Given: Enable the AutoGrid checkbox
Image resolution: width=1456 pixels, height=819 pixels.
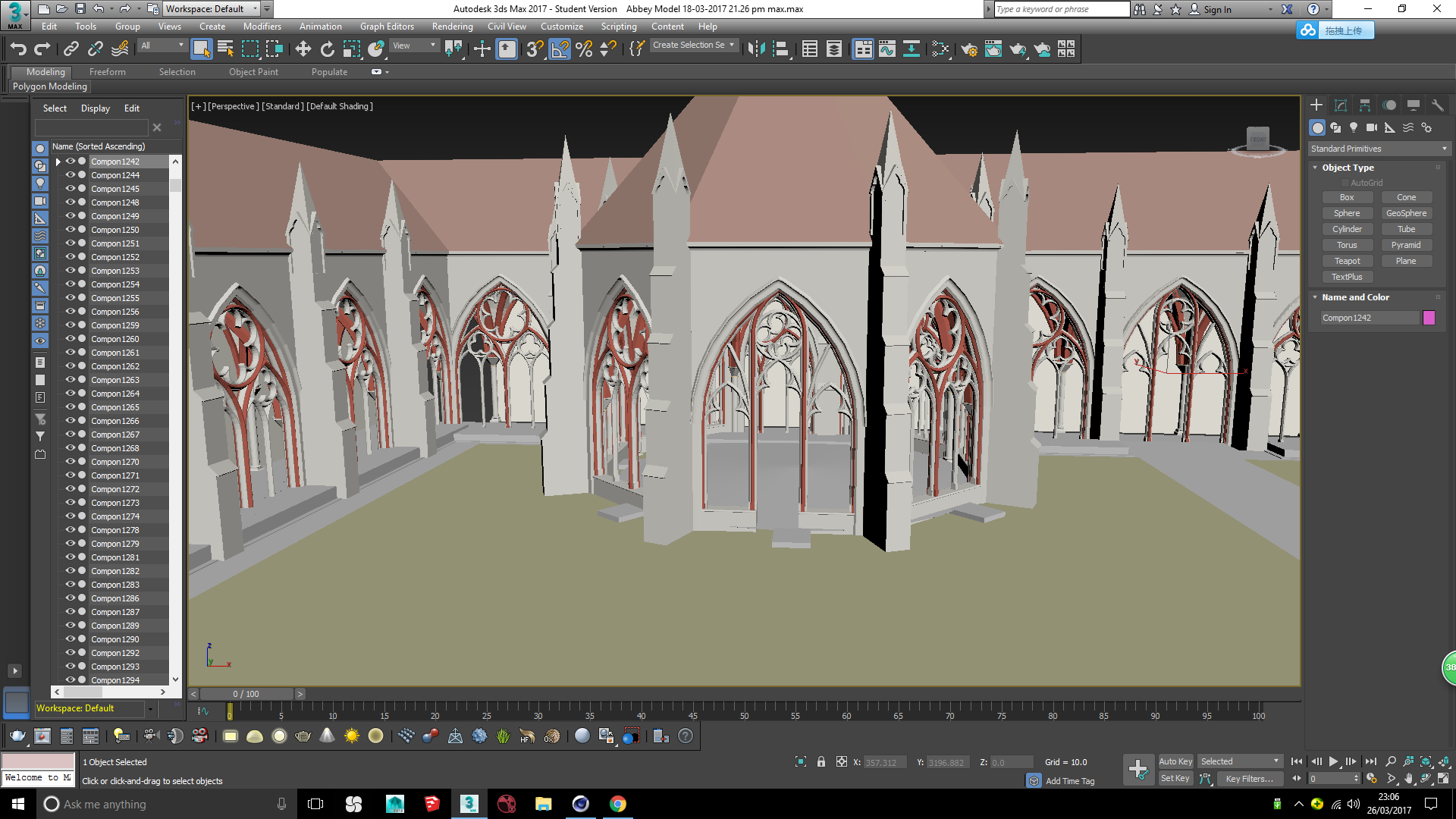Looking at the screenshot, I should [x=1345, y=183].
